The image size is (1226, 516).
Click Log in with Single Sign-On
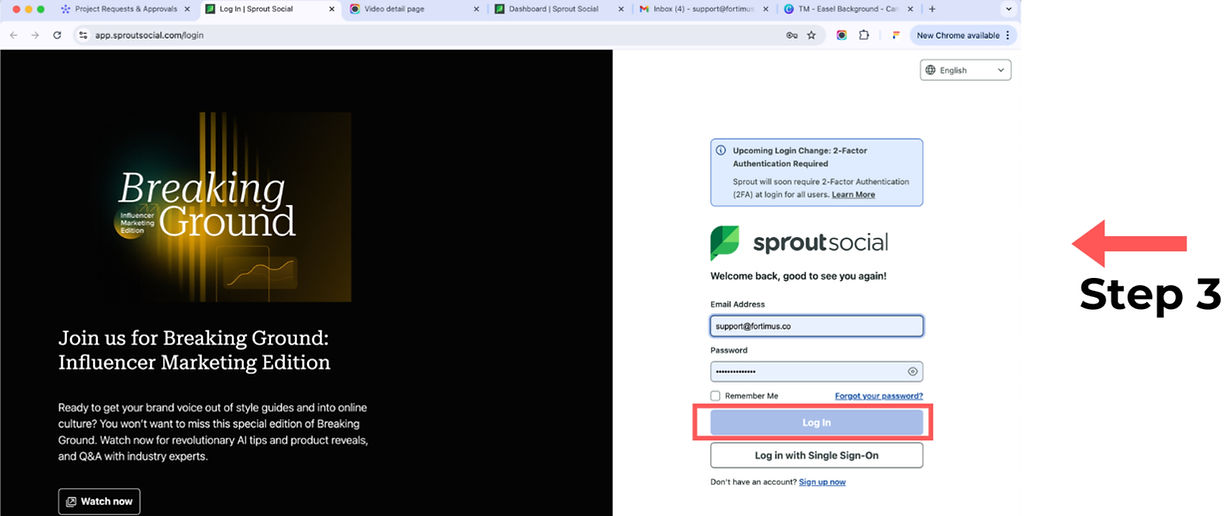click(x=816, y=455)
